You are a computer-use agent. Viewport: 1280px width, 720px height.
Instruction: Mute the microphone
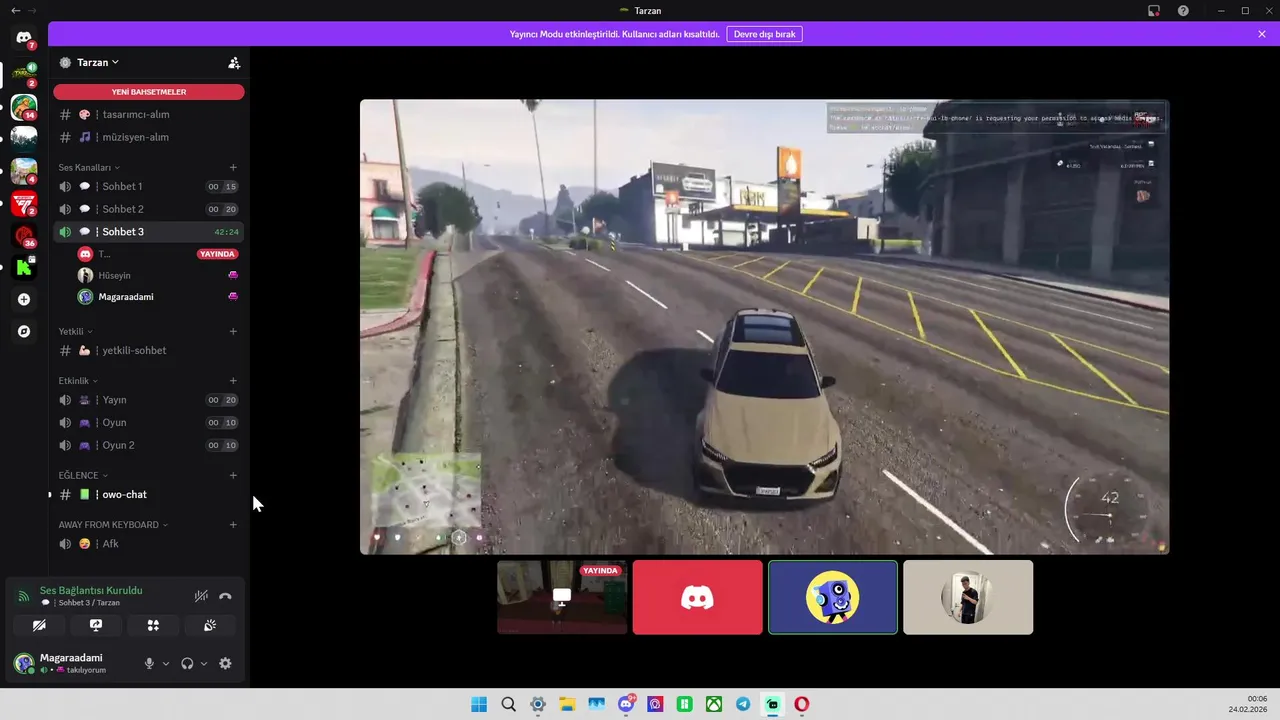click(x=149, y=663)
